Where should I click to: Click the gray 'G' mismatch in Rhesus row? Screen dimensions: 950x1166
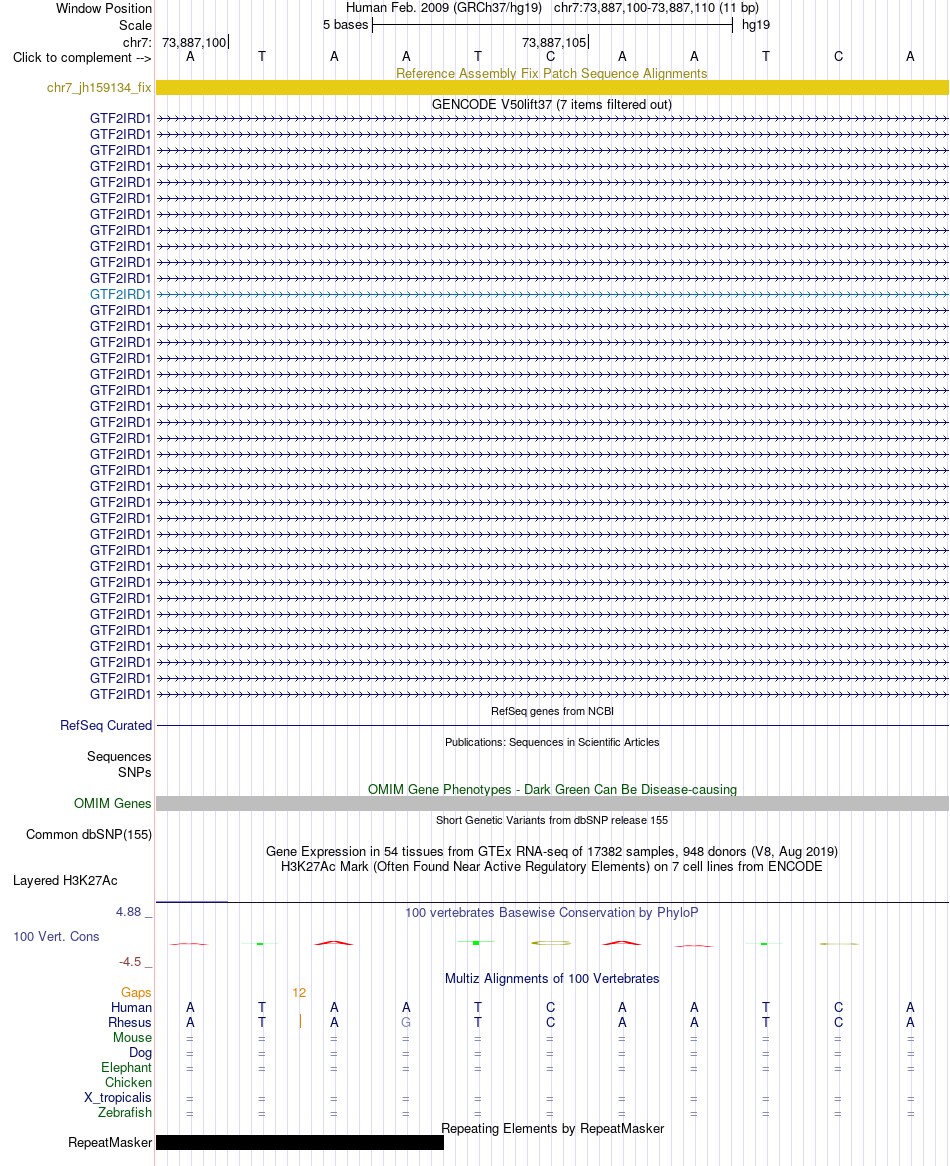pyautogui.click(x=406, y=1022)
